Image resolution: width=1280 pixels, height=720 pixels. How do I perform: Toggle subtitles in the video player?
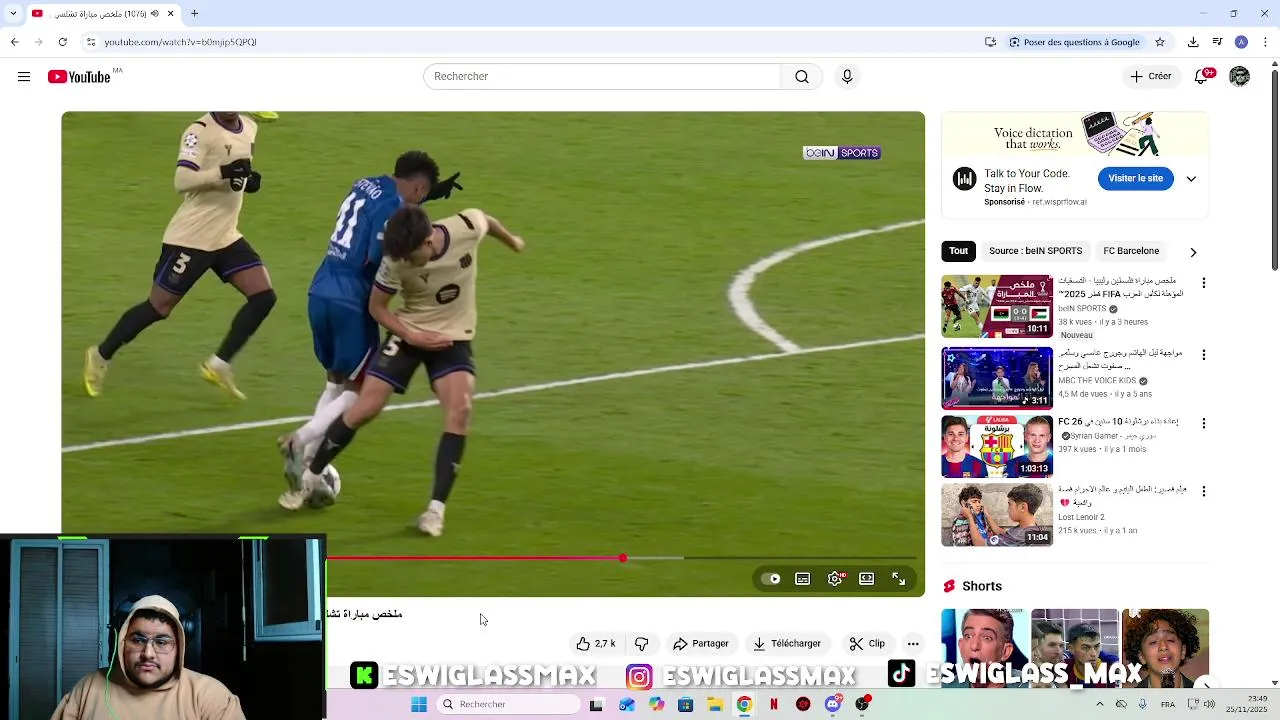[803, 579]
